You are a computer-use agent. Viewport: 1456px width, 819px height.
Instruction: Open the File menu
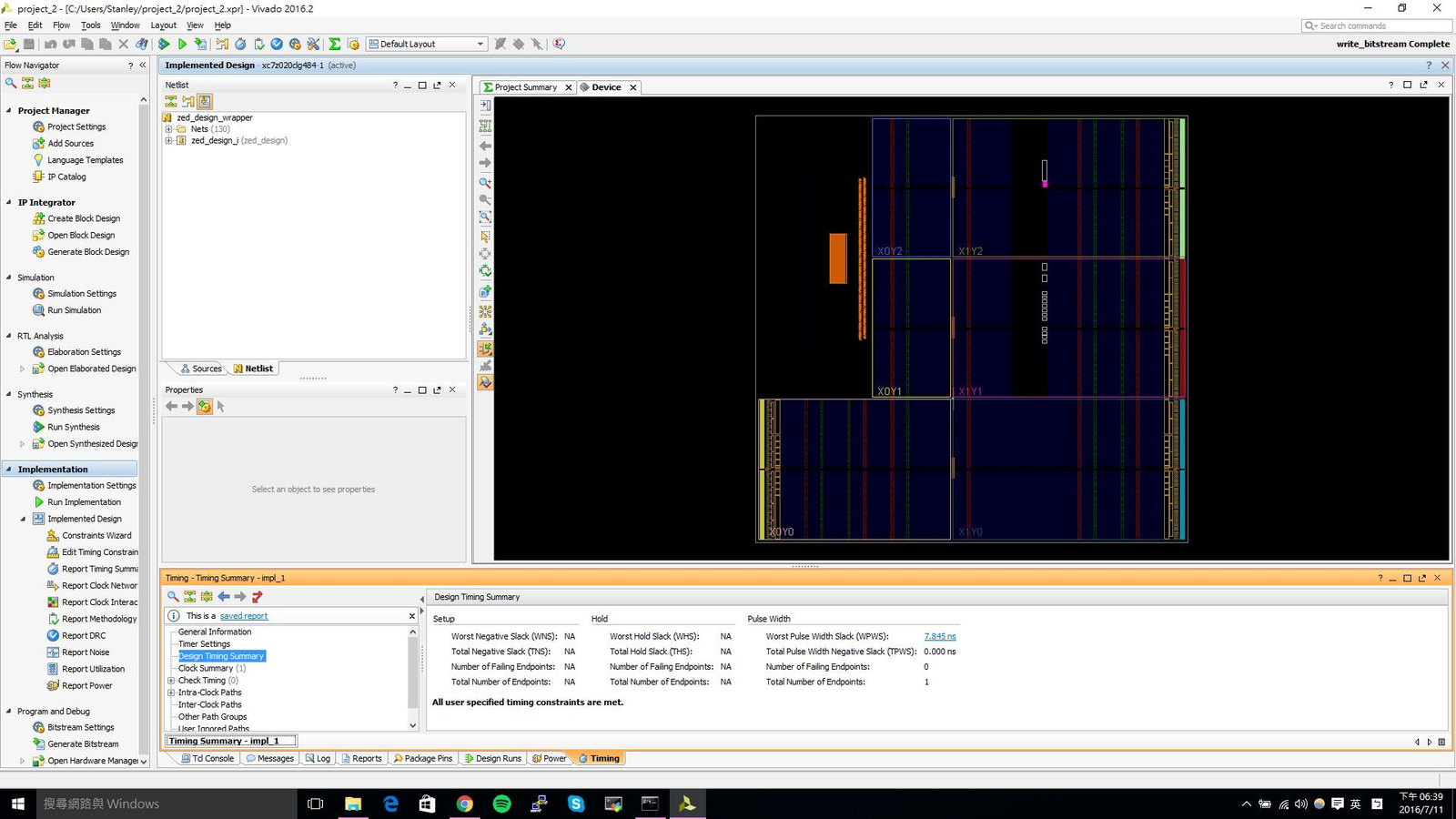click(11, 25)
